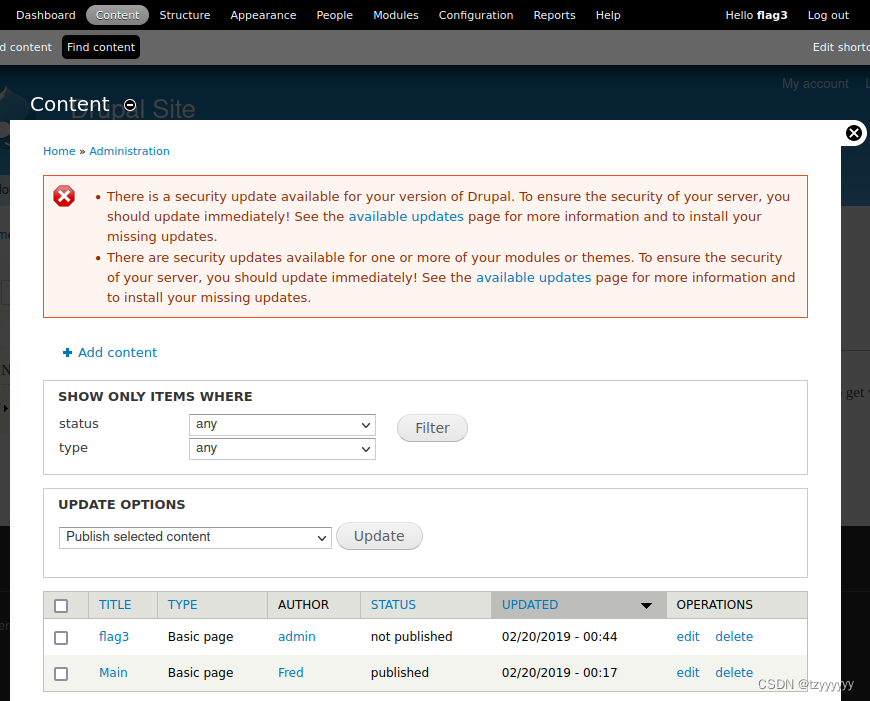
Task: Click the Filter button
Action: (432, 428)
